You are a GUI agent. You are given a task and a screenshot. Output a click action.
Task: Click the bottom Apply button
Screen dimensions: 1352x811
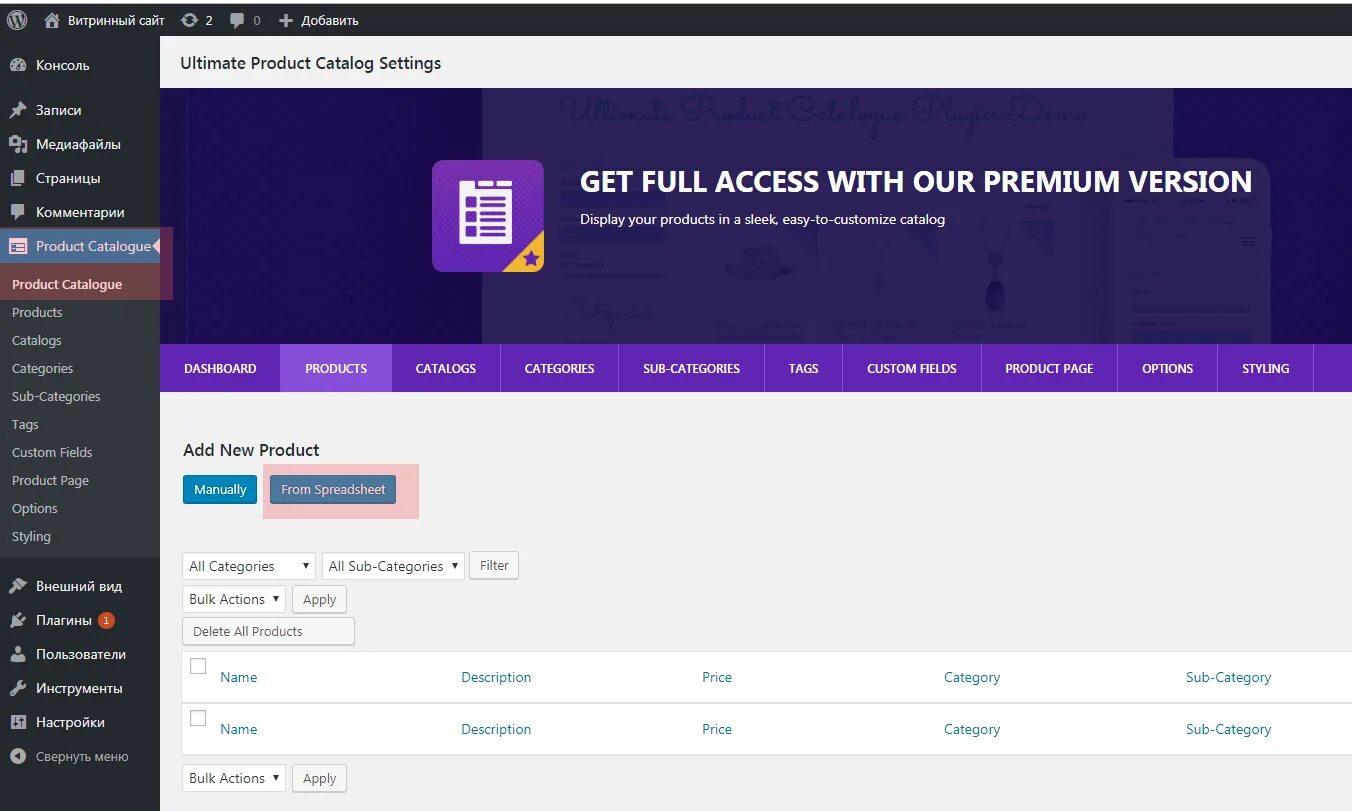pyautogui.click(x=320, y=778)
